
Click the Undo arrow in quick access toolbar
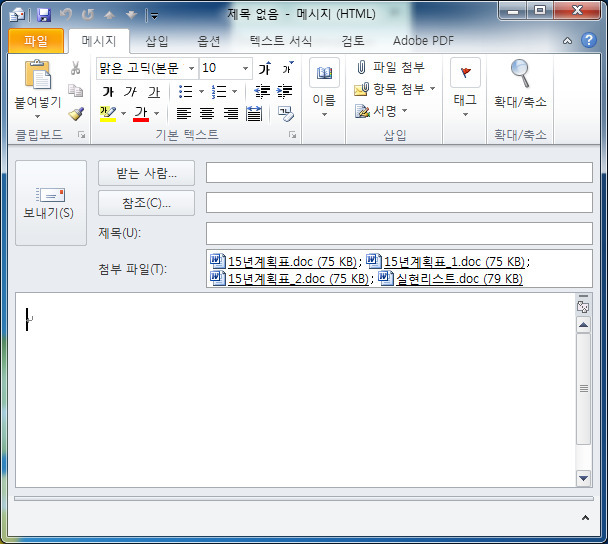click(66, 15)
